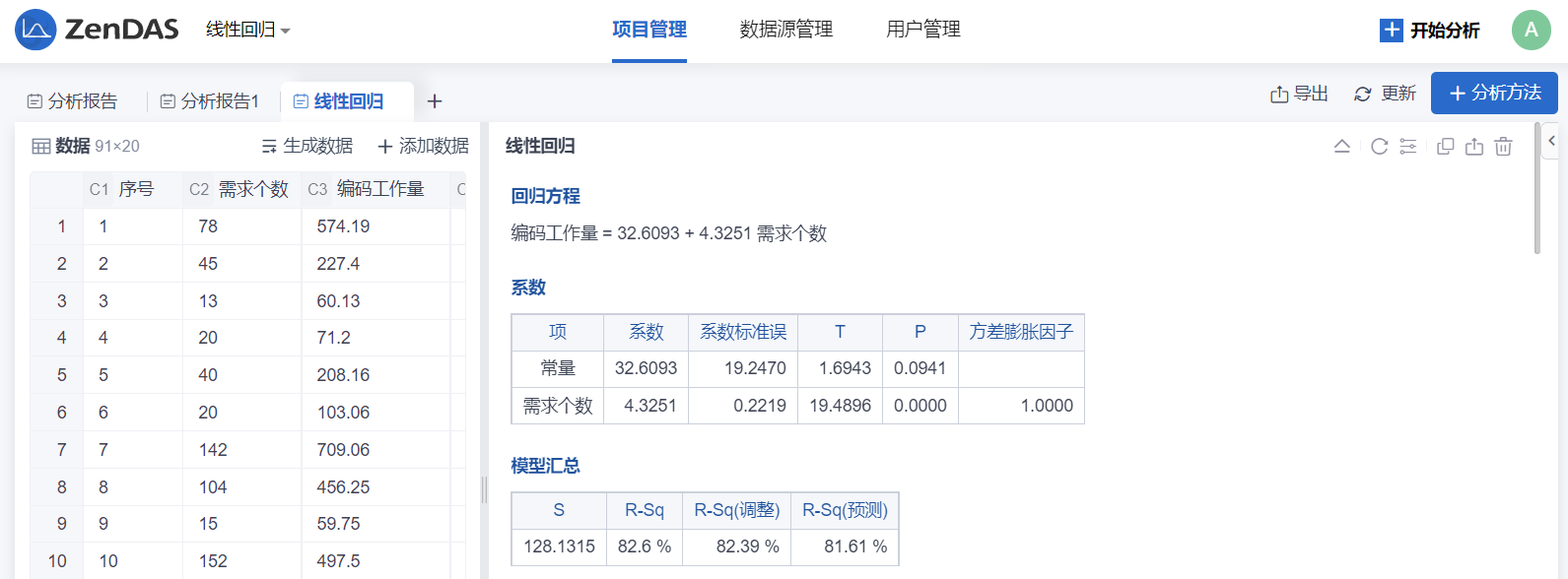The width and height of the screenshot is (1568, 579).
Task: Add a new report tab
Action: click(435, 101)
